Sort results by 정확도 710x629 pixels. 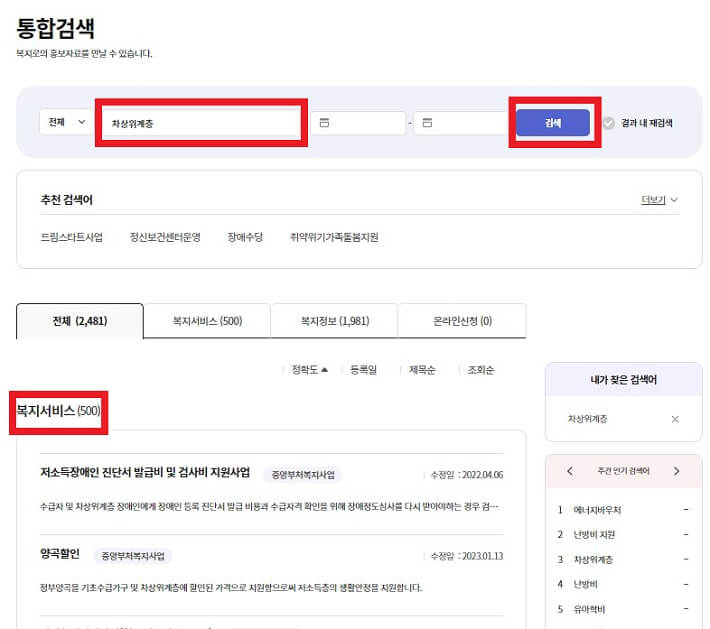pyautogui.click(x=309, y=370)
